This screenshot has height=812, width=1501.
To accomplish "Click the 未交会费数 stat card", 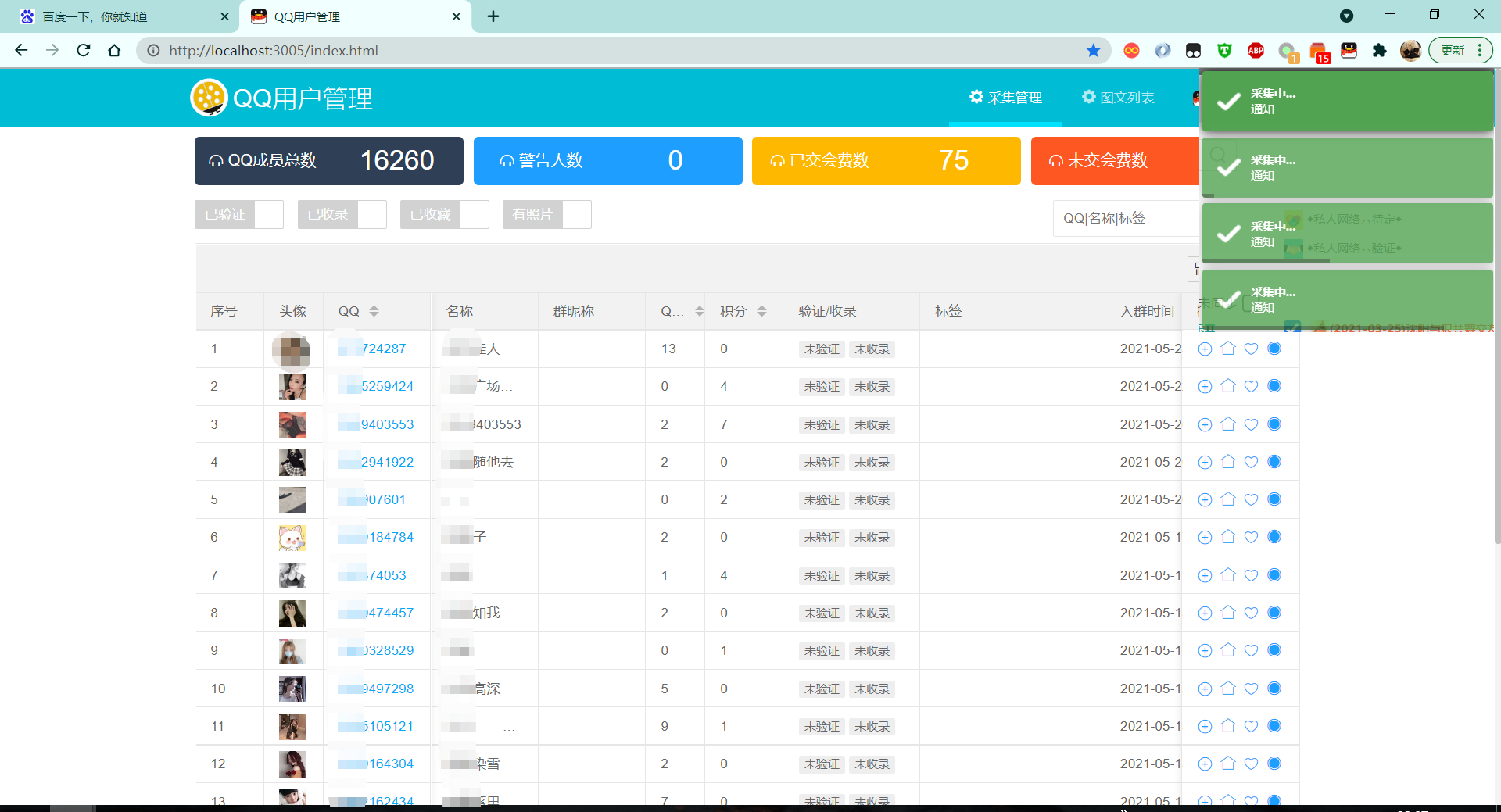I will pyautogui.click(x=1115, y=161).
